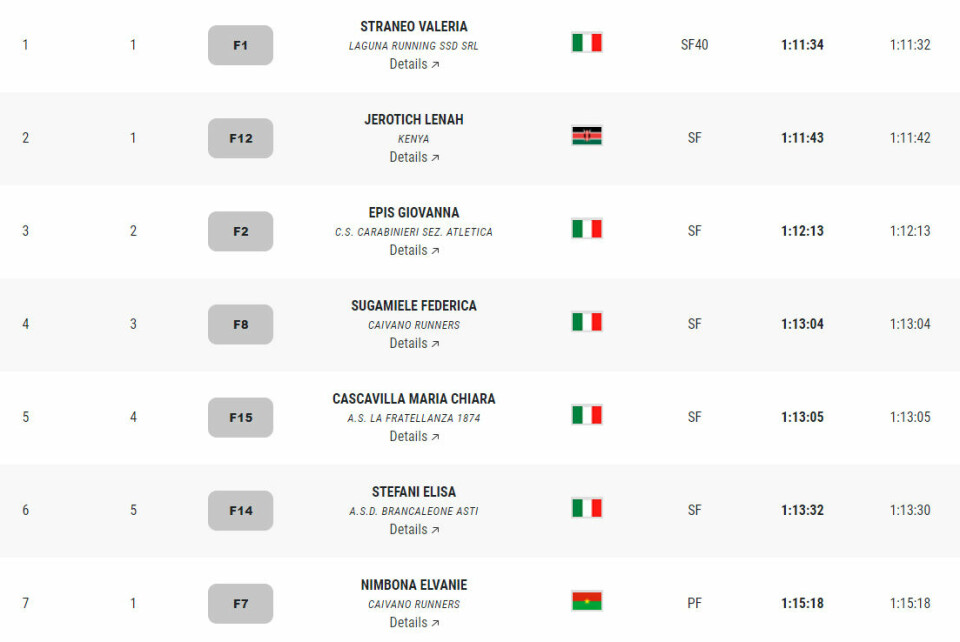Select the F12 bib badge
960x642 pixels.
240,138
